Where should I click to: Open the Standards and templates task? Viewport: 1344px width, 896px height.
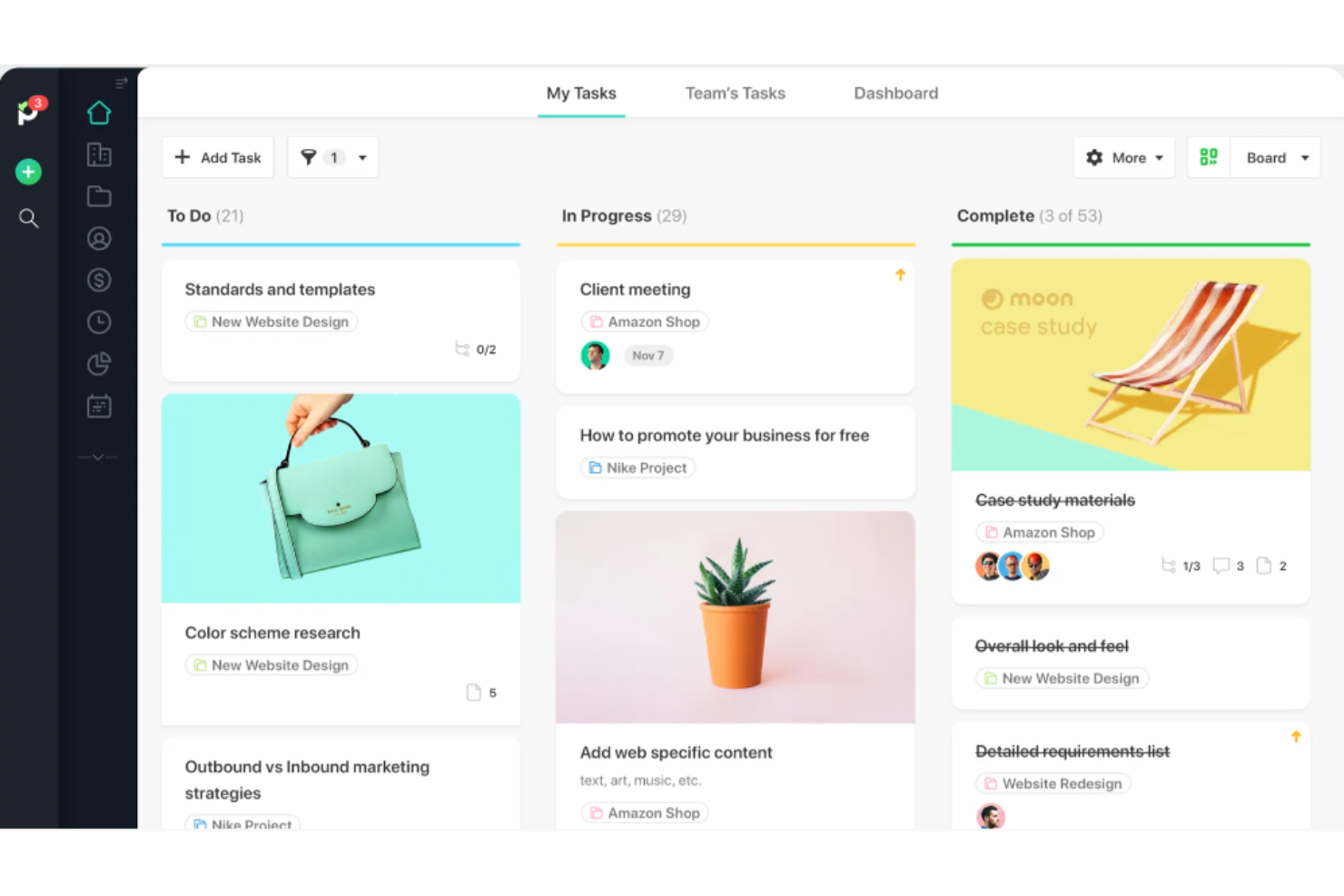click(x=280, y=290)
